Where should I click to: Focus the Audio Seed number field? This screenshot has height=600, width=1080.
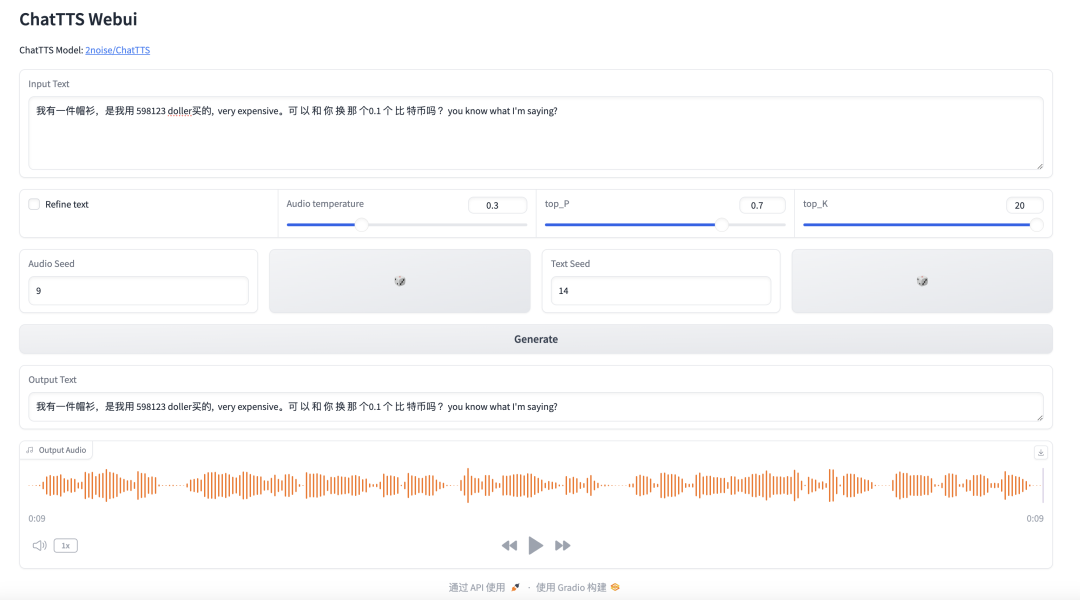pos(138,291)
